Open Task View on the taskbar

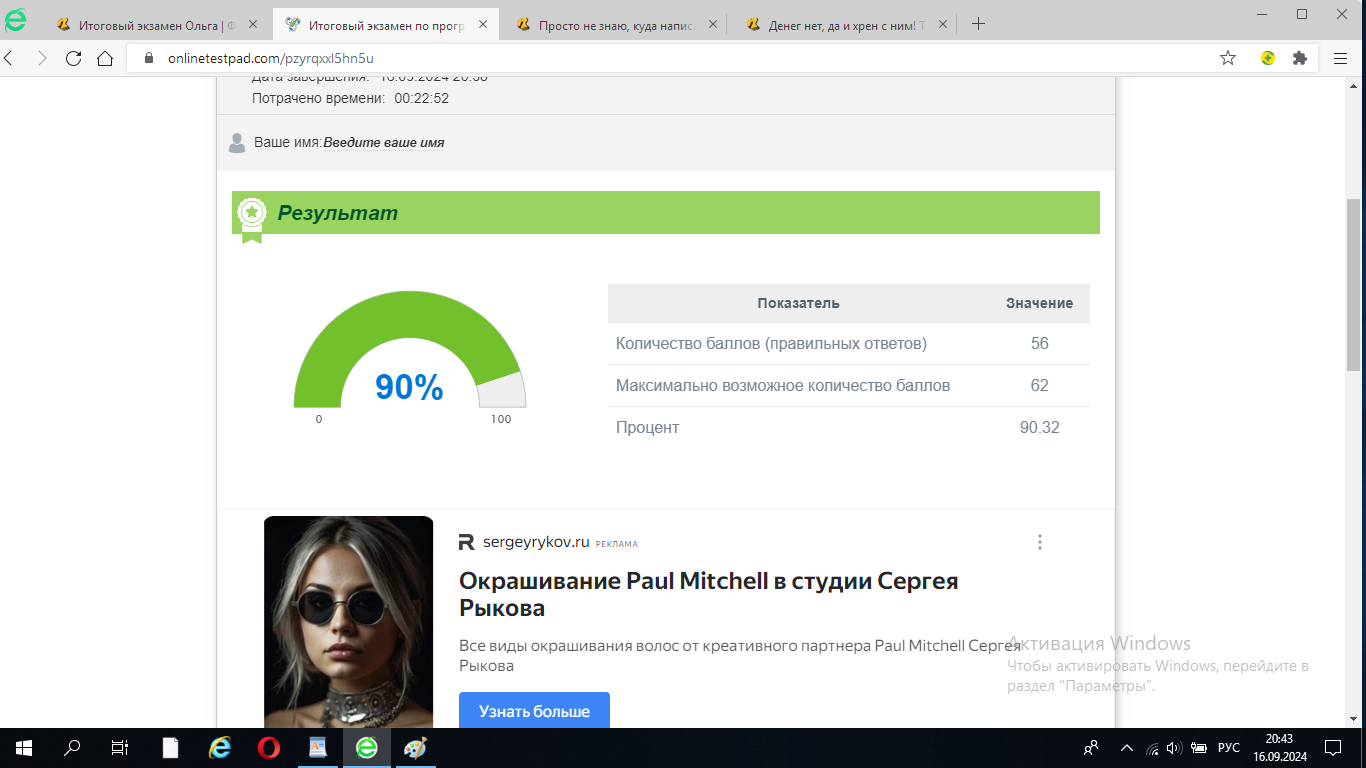click(x=119, y=748)
